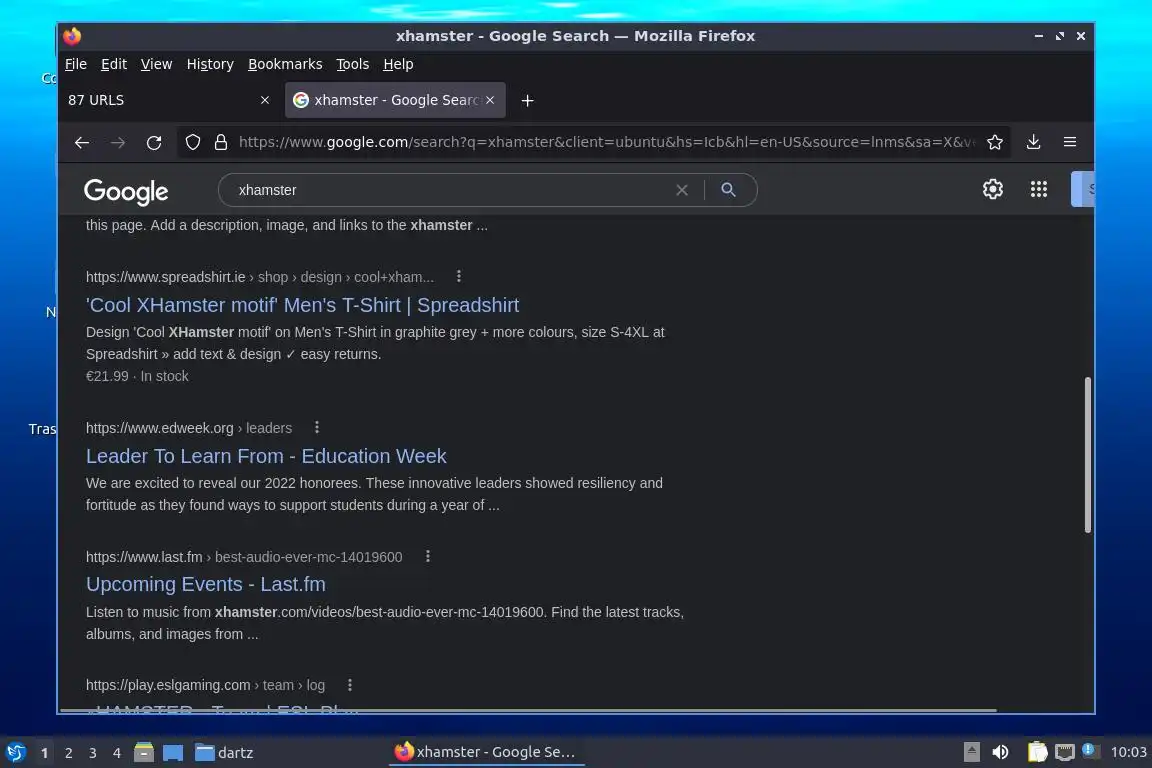The width and height of the screenshot is (1152, 768).
Task: Click the removable media eject tray icon
Action: coord(971,752)
